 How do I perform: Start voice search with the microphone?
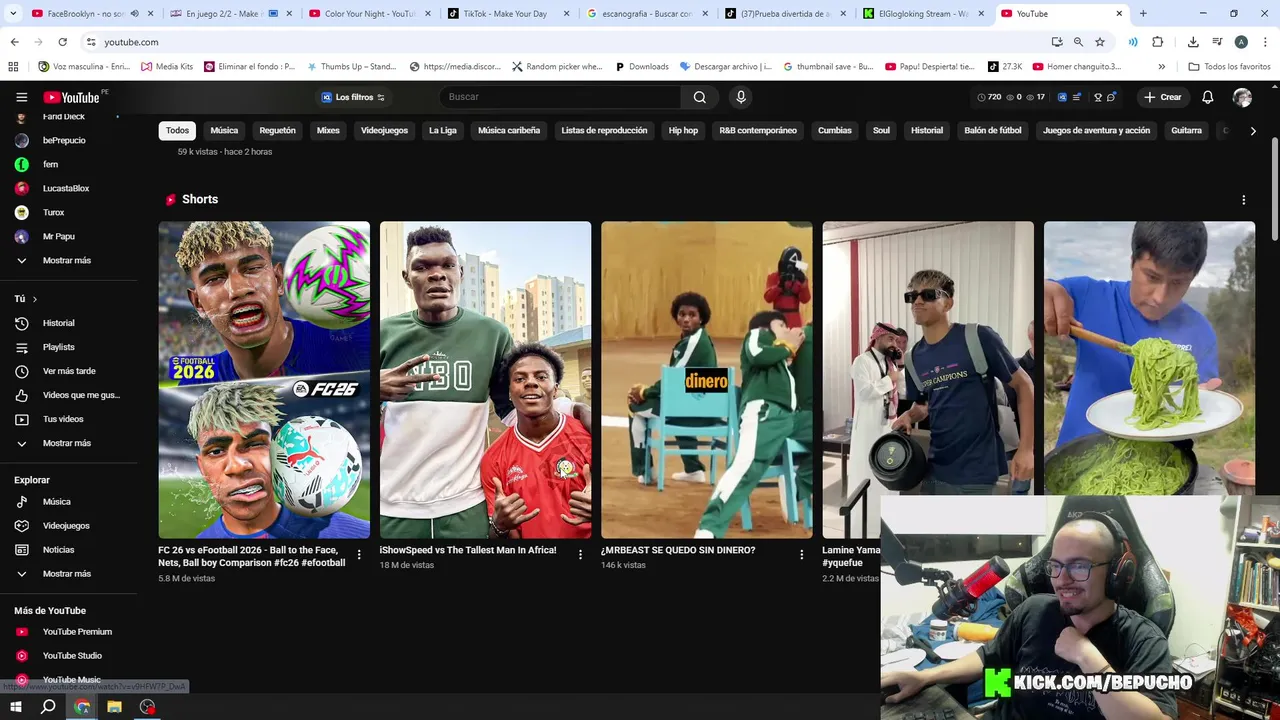(741, 97)
